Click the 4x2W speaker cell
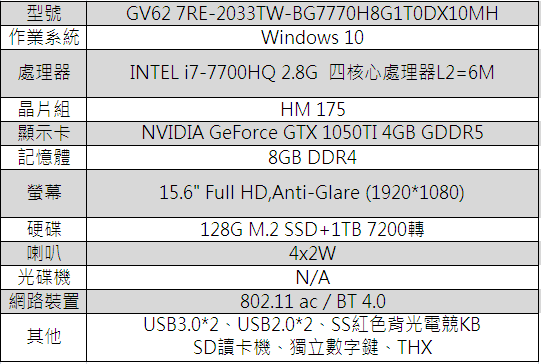 click(x=312, y=254)
